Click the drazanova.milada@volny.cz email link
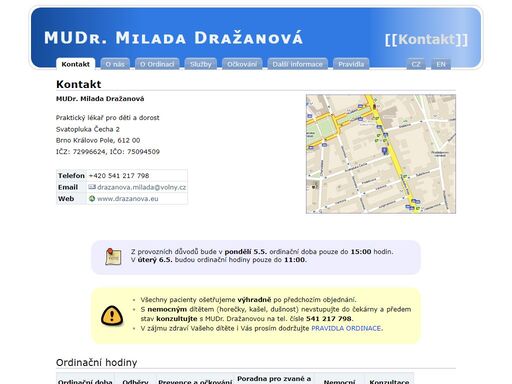 [141, 187]
